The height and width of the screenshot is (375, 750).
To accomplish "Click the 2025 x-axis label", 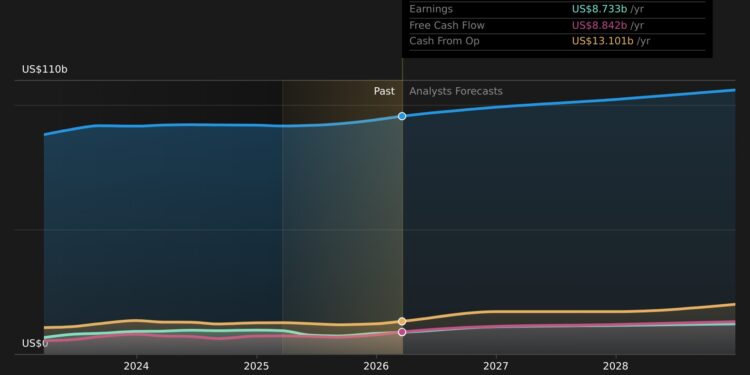I will (x=256, y=367).
